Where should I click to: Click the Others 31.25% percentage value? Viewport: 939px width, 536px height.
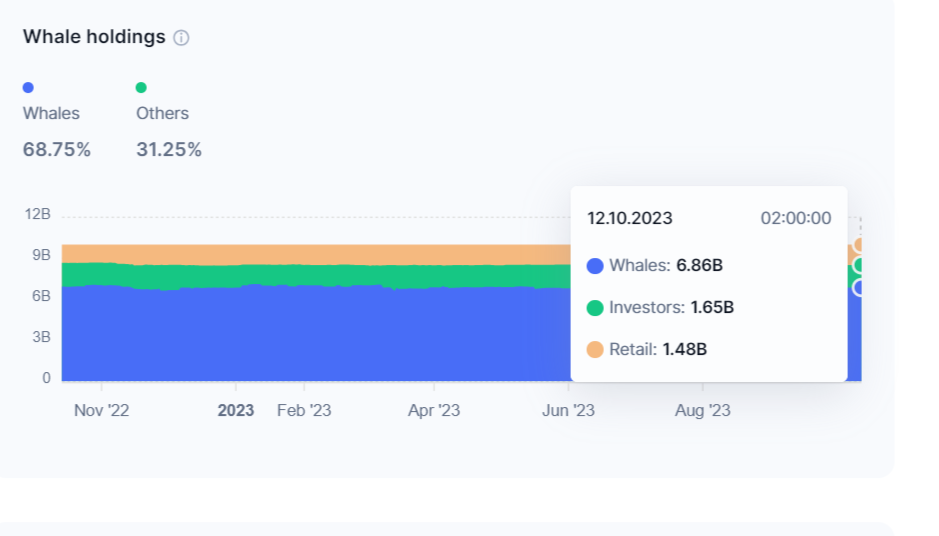pos(169,149)
